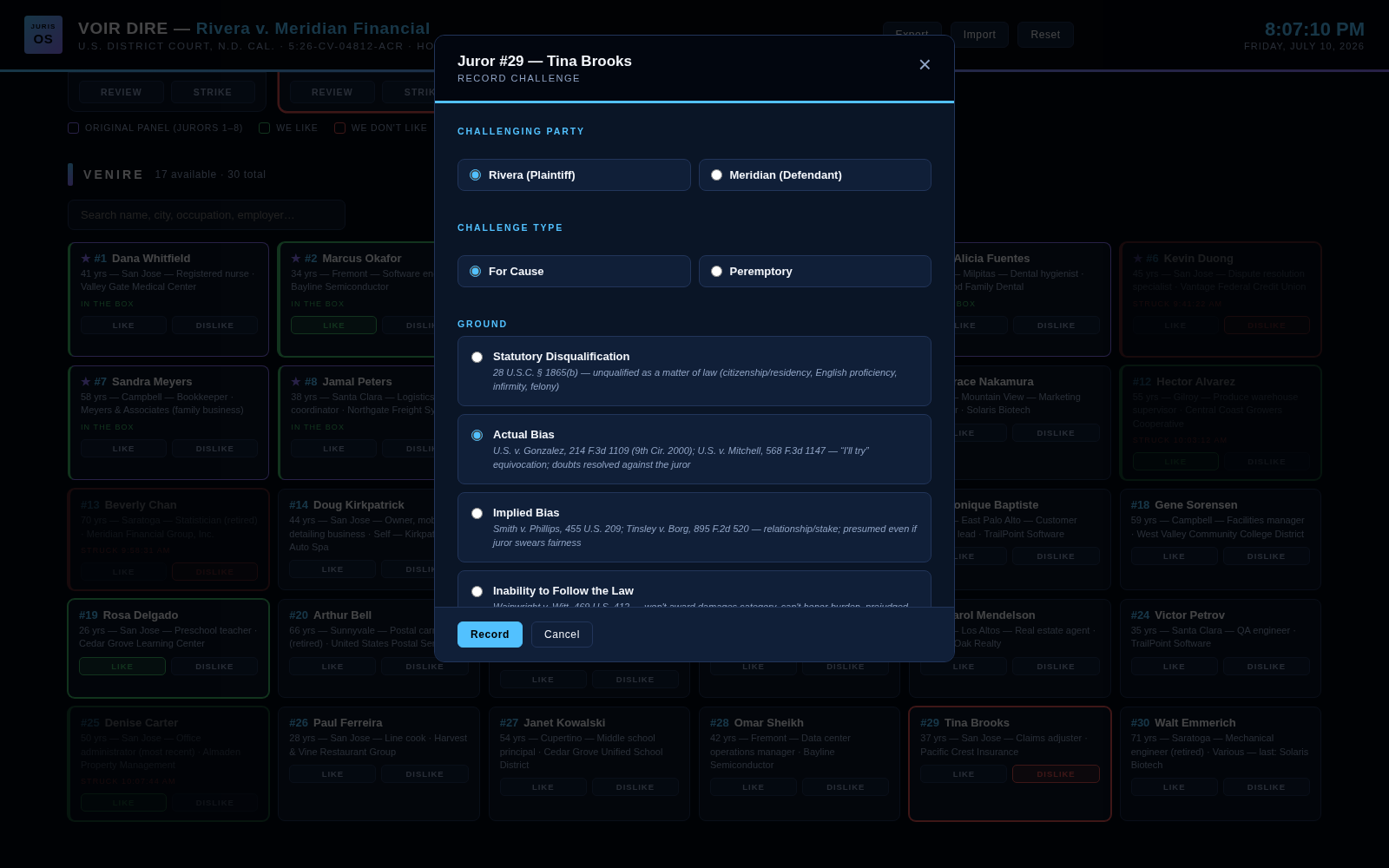Select Statutory Disqualification ground

[694, 372]
